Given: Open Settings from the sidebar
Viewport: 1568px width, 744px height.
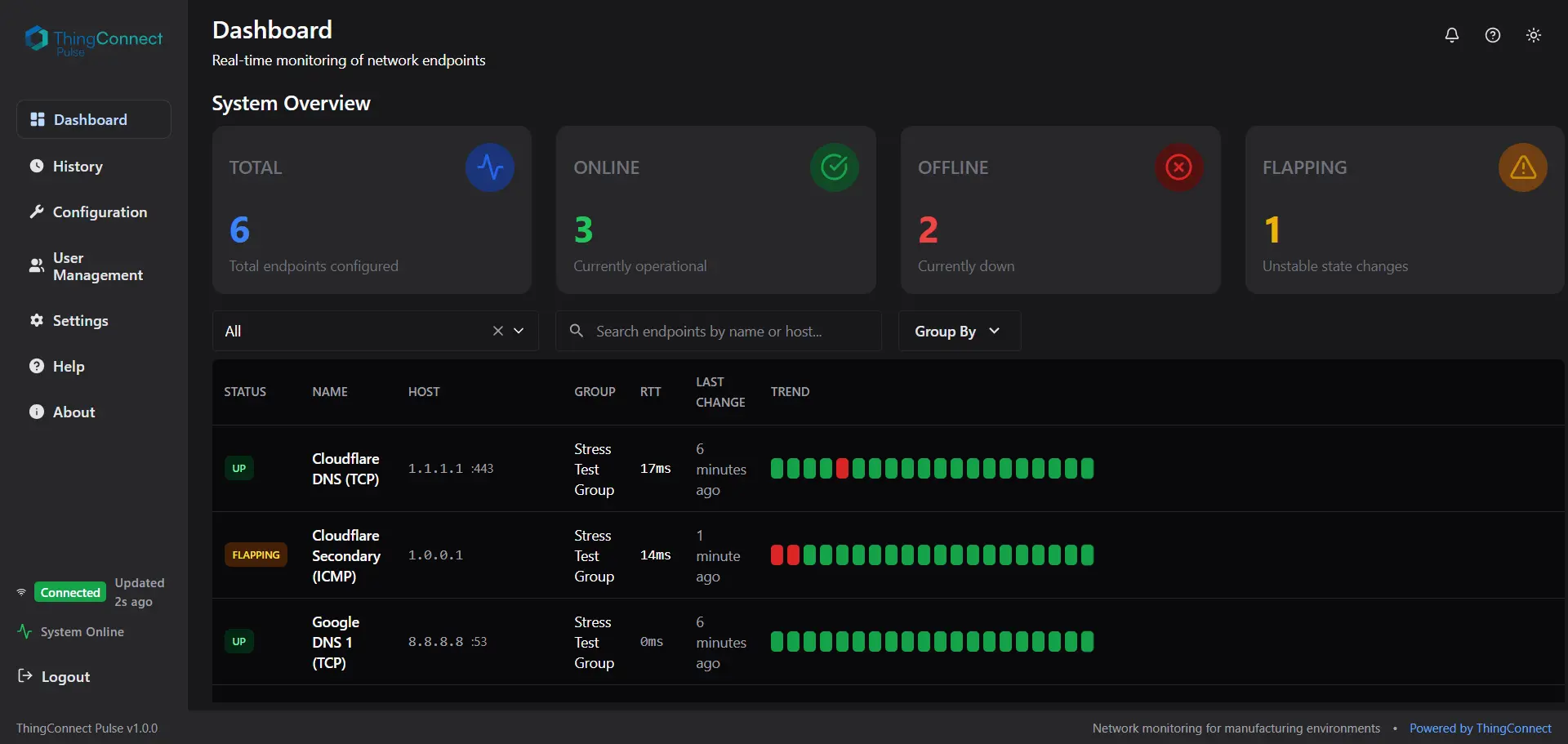Looking at the screenshot, I should (80, 321).
